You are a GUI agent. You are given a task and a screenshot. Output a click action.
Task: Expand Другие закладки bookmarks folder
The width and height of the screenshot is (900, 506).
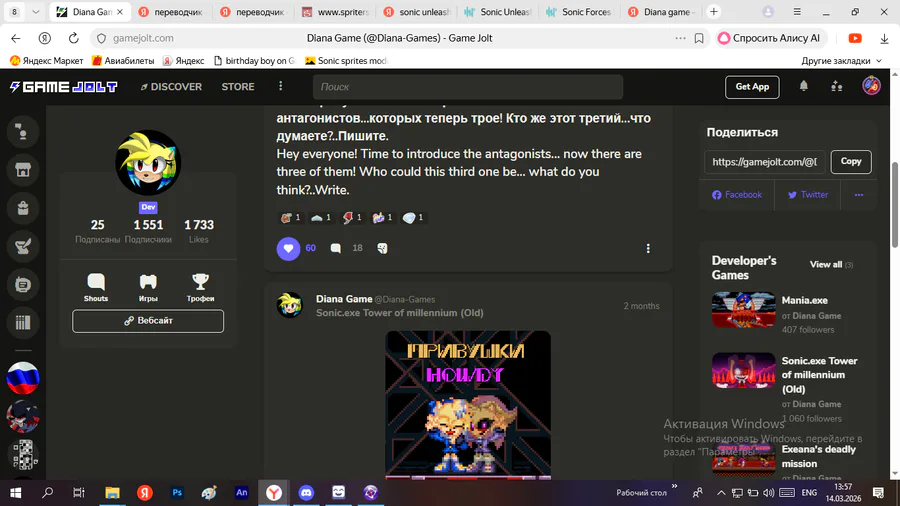(x=841, y=60)
